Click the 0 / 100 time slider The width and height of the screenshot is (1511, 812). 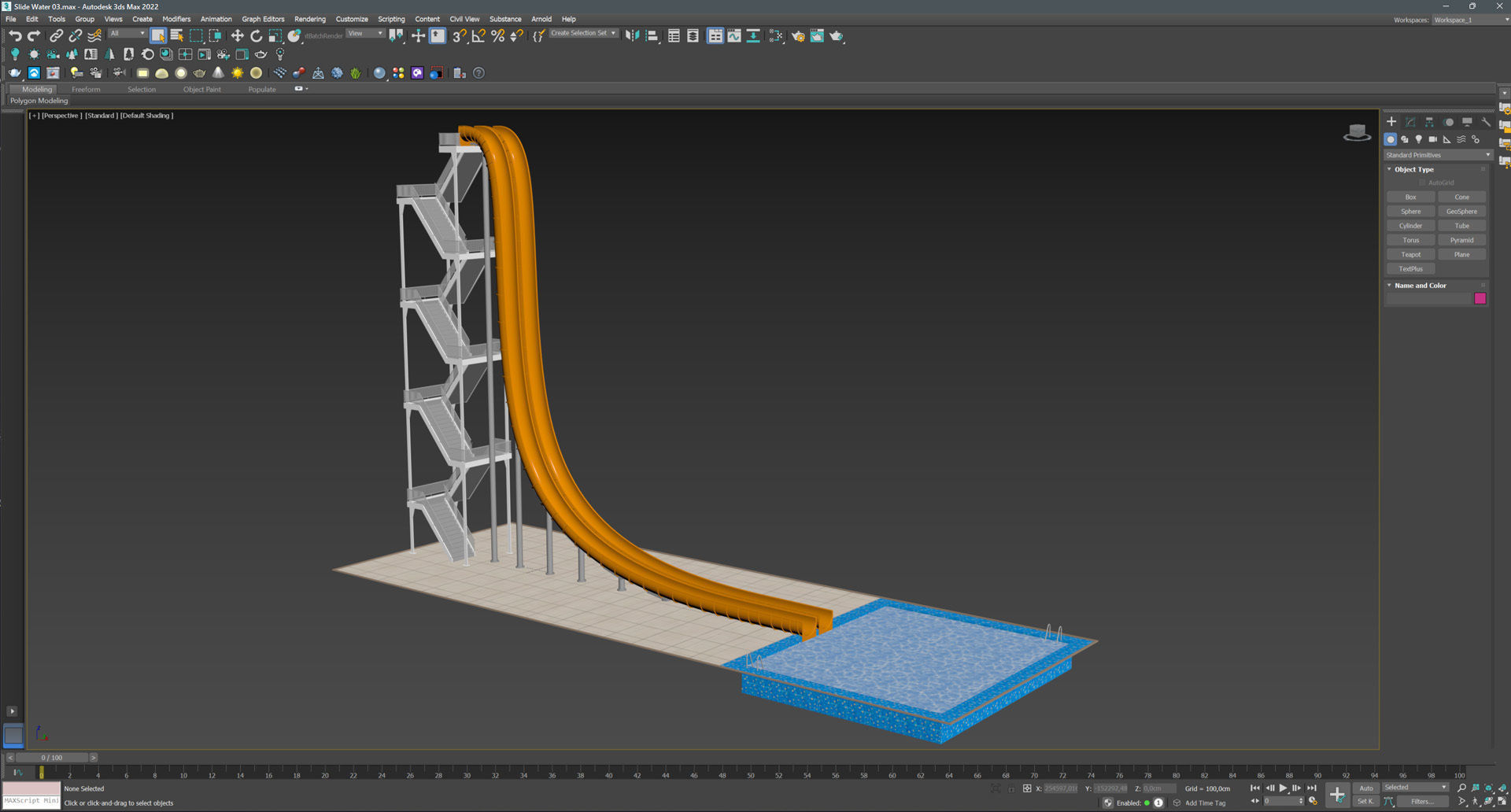[52, 758]
